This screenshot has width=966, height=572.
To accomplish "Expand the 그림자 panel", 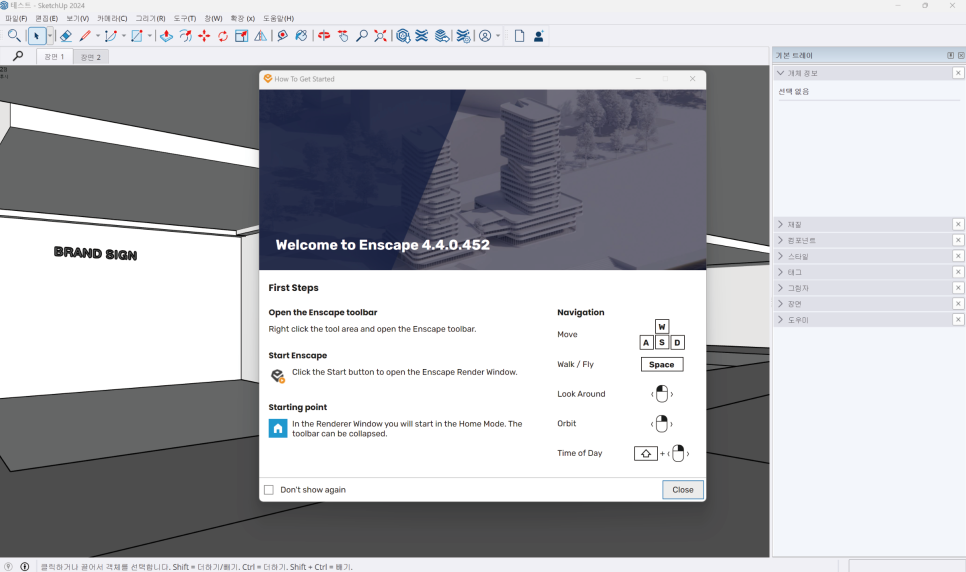I will 781,288.
